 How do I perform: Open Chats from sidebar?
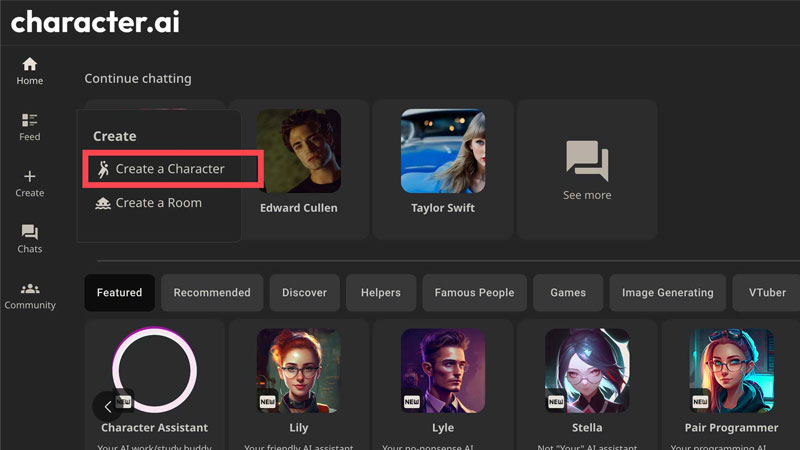coord(30,239)
